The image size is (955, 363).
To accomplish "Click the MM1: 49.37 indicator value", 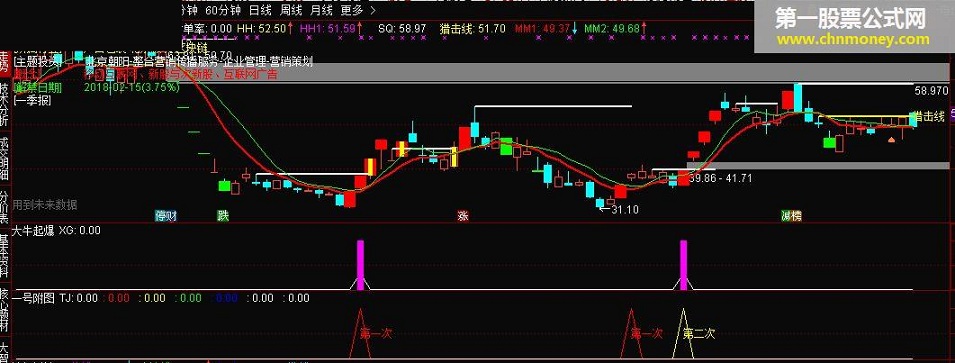I will 543,28.
